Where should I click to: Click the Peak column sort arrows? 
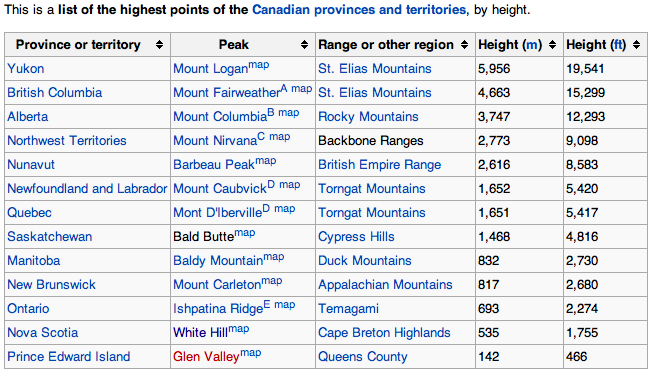[x=304, y=45]
